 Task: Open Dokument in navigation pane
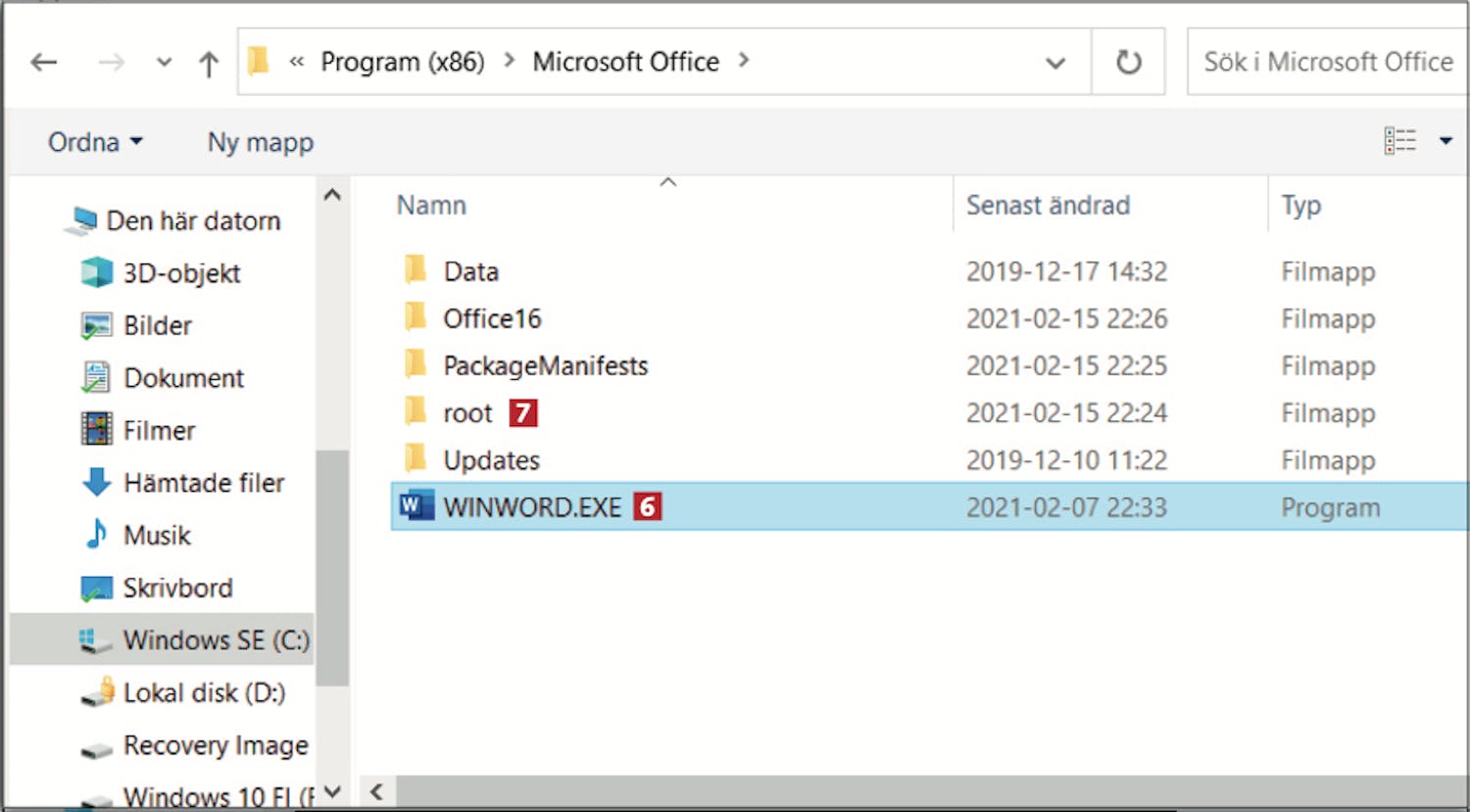(183, 378)
